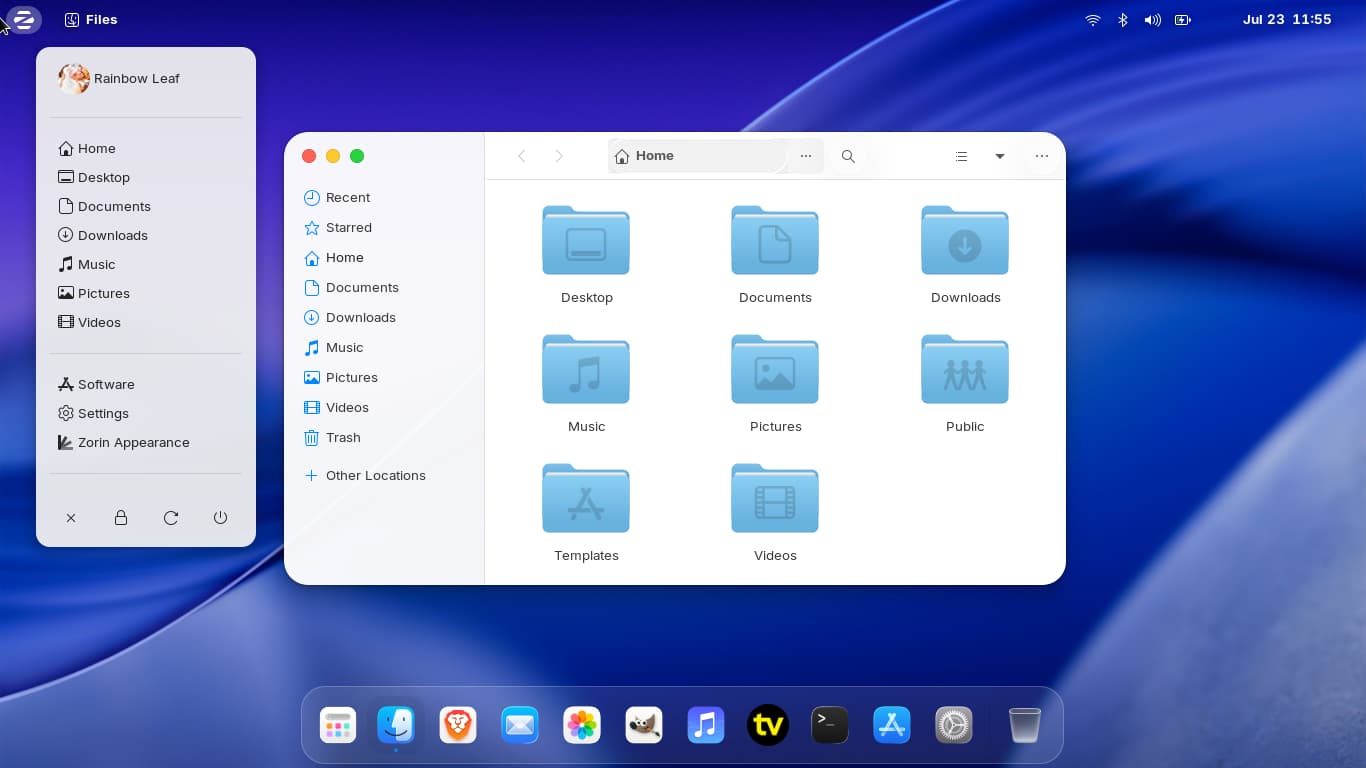Open the Trash in dock
The height and width of the screenshot is (768, 1366).
[1025, 725]
